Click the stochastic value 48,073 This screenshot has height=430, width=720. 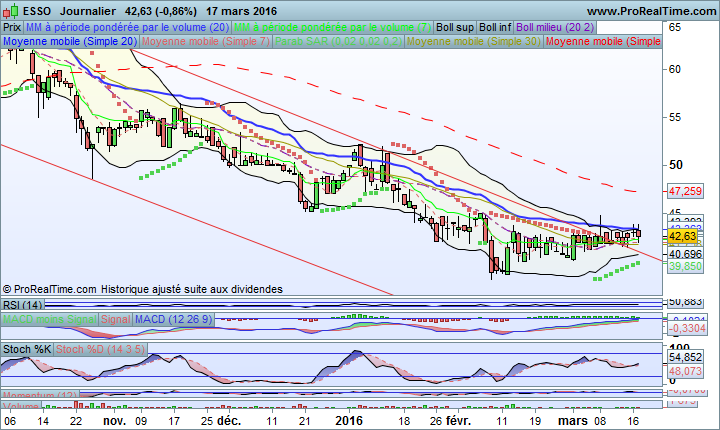(x=685, y=371)
